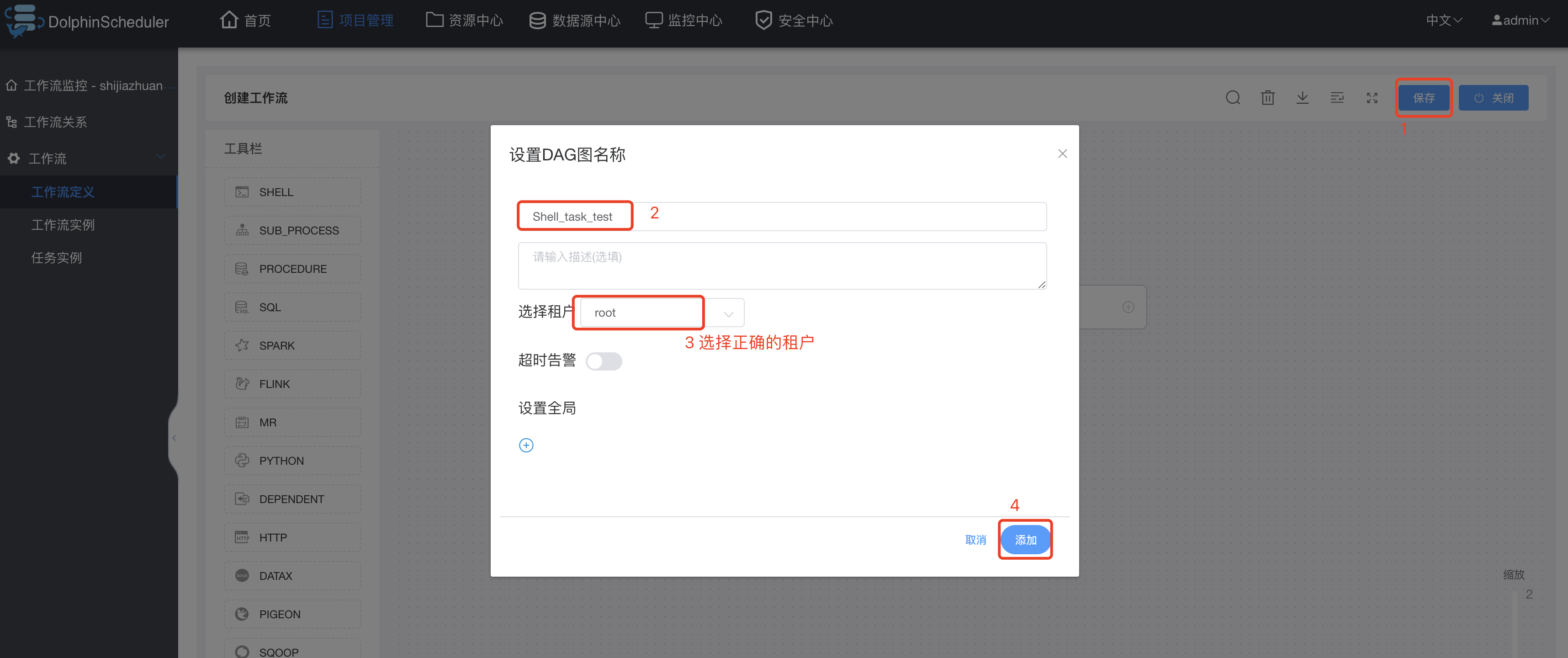The width and height of the screenshot is (1568, 658).
Task: Click the 请输入描述 description field
Action: point(782,266)
